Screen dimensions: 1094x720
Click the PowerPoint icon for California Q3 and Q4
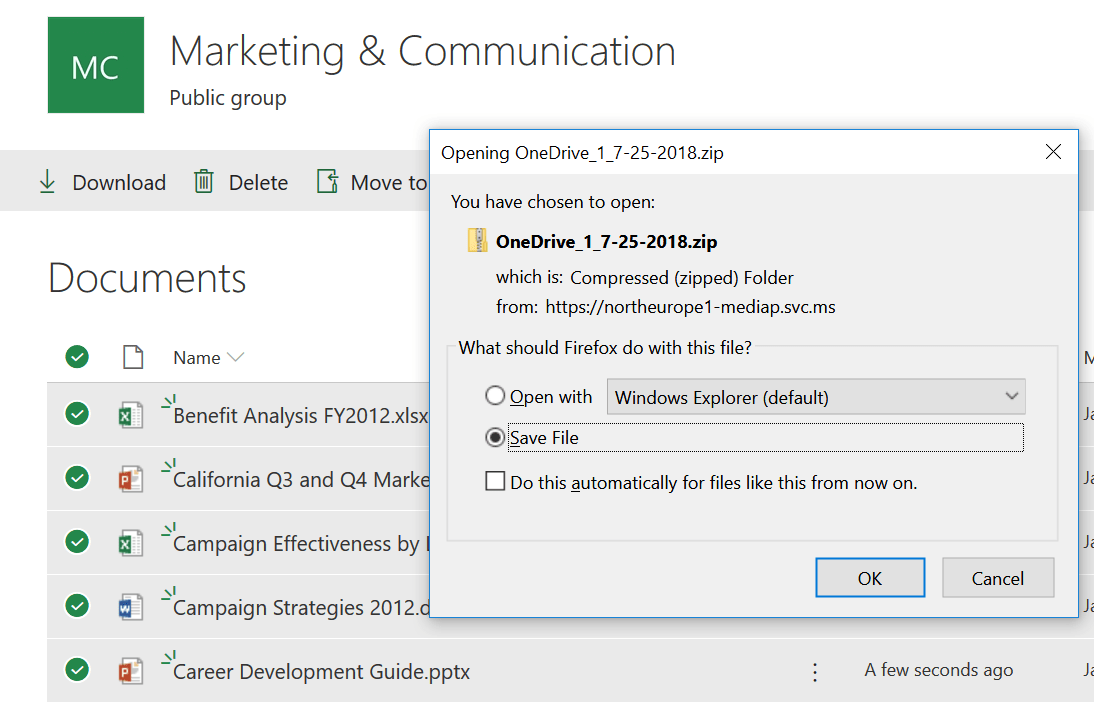point(130,479)
